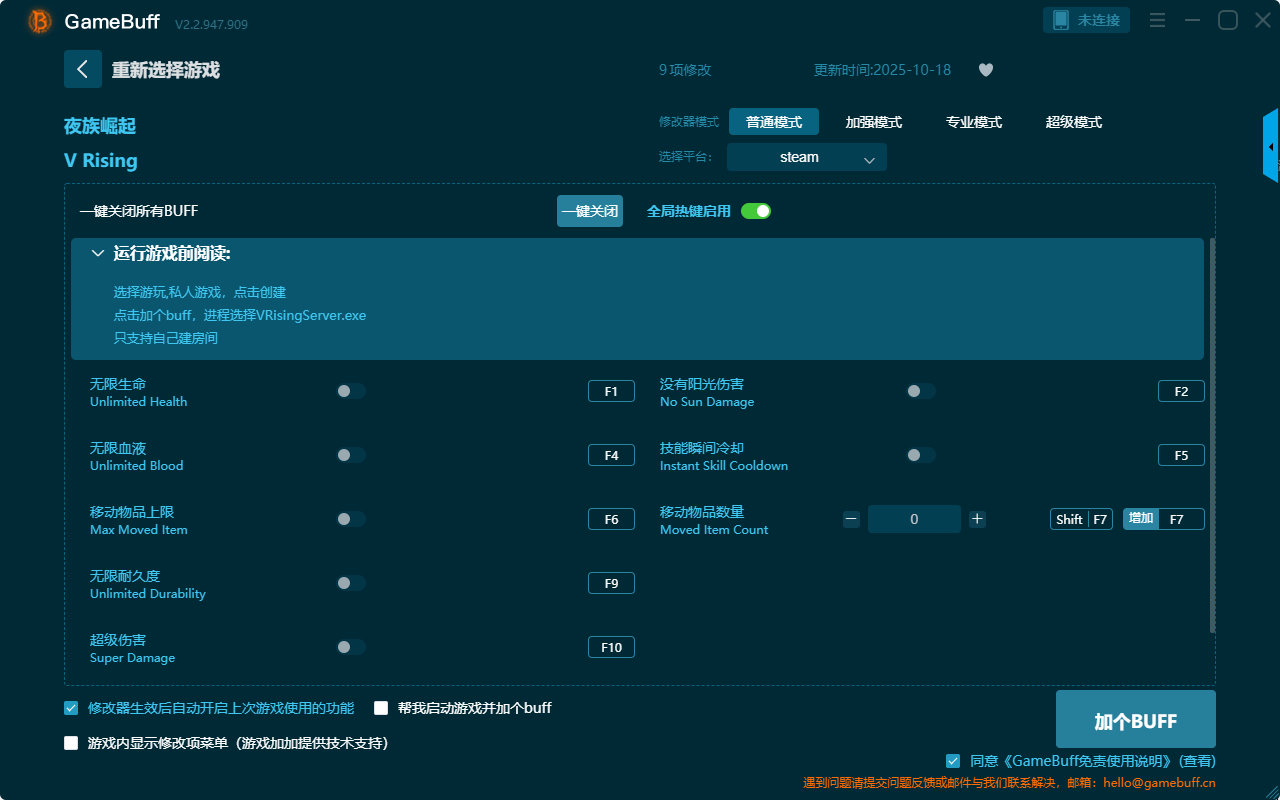Click the GameBuff logo icon
Image resolution: width=1280 pixels, height=800 pixels.
(x=40, y=21)
